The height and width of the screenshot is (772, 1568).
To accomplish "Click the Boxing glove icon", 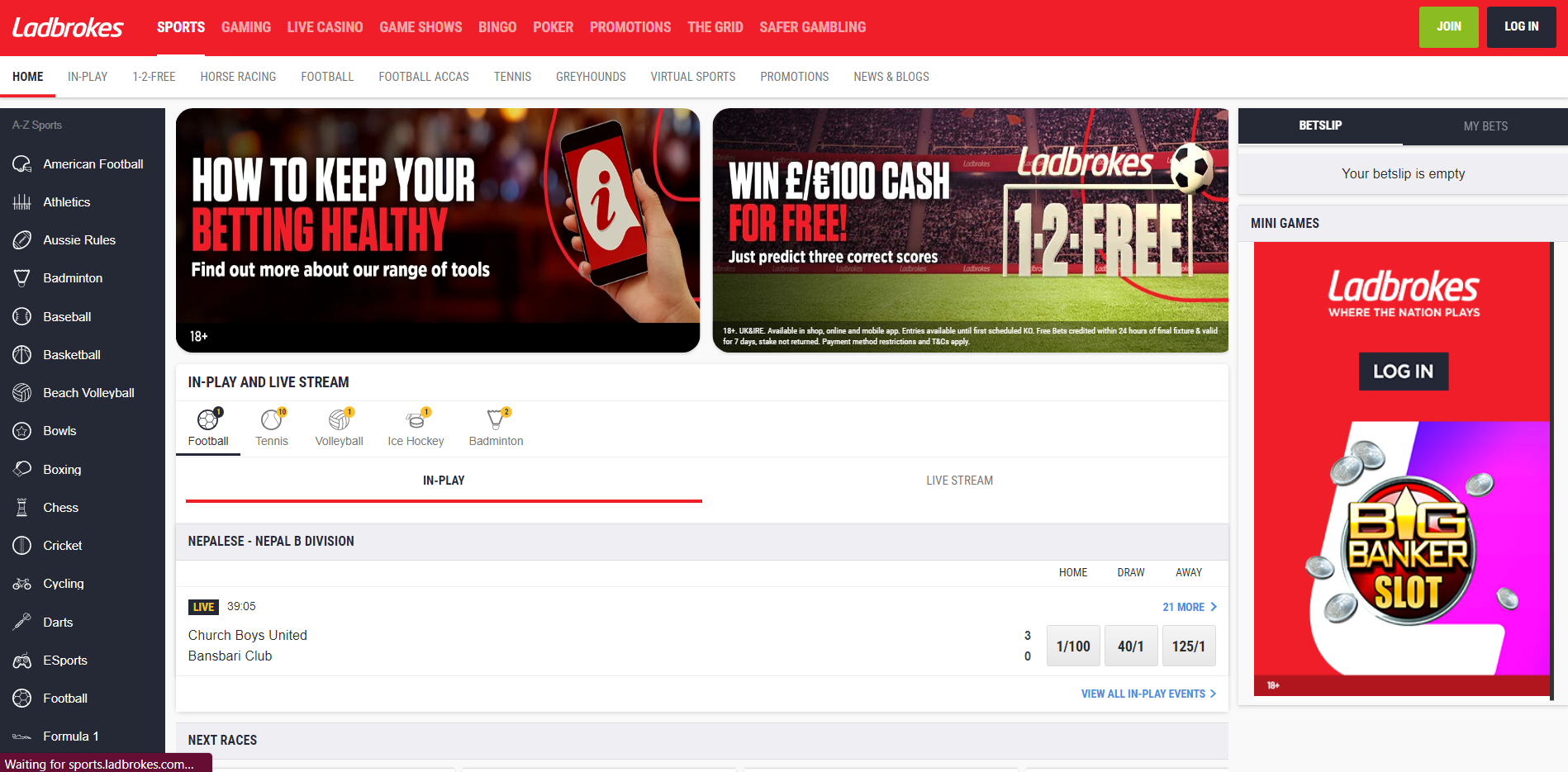I will pyautogui.click(x=22, y=469).
